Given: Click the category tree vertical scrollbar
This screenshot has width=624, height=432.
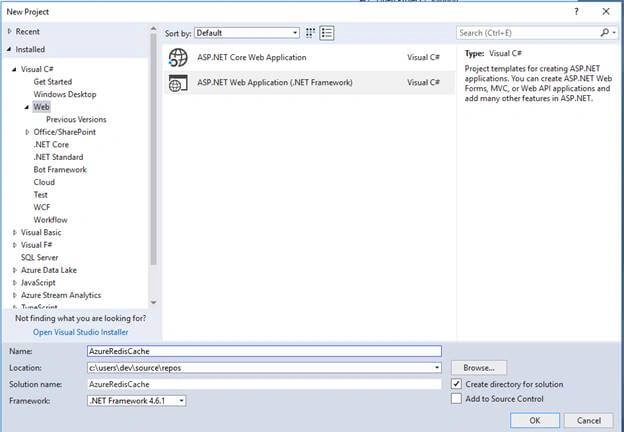Looking at the screenshot, I should 153,149.
